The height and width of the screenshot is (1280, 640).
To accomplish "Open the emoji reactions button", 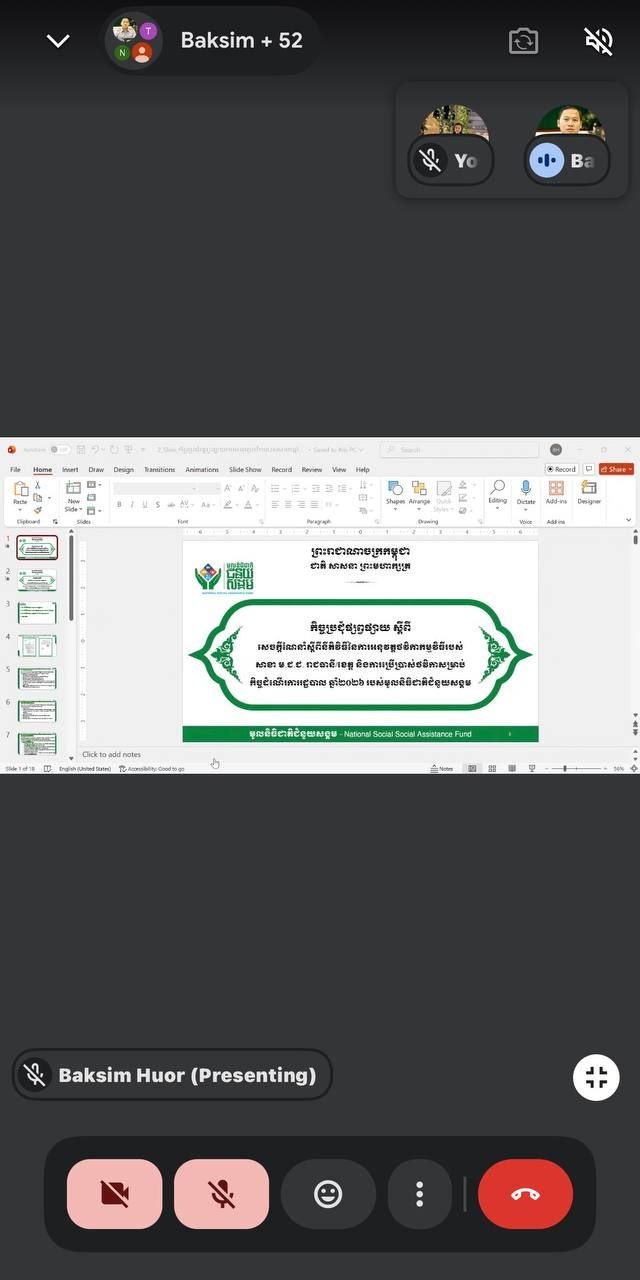I will tap(328, 1194).
